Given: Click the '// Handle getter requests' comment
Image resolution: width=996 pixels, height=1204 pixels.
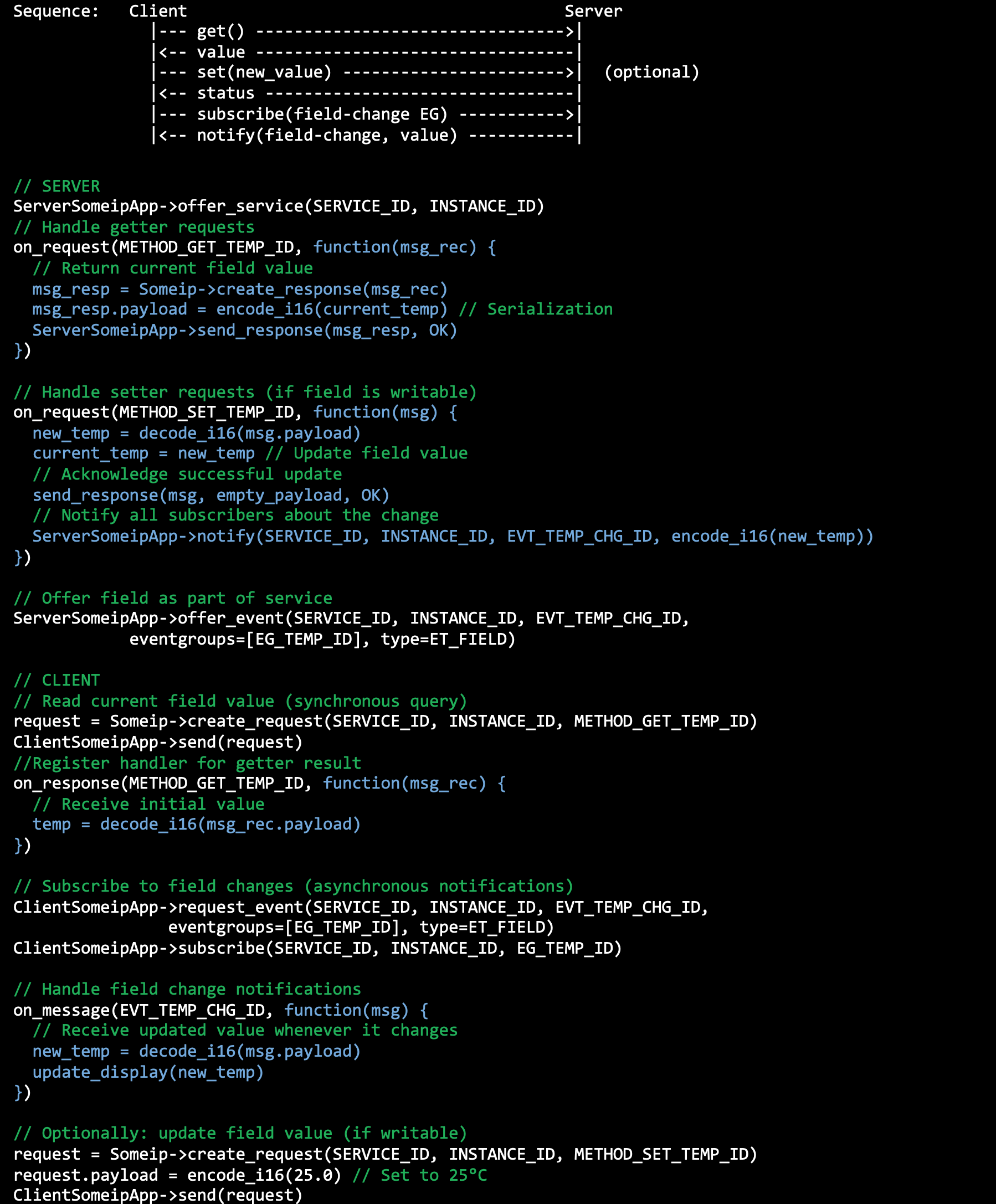Looking at the screenshot, I should [134, 228].
